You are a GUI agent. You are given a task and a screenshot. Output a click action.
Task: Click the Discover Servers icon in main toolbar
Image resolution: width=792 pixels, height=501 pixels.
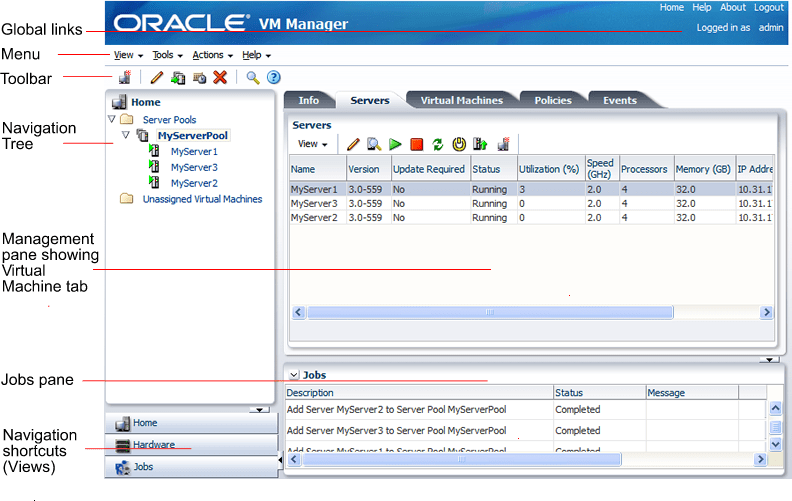[x=178, y=78]
